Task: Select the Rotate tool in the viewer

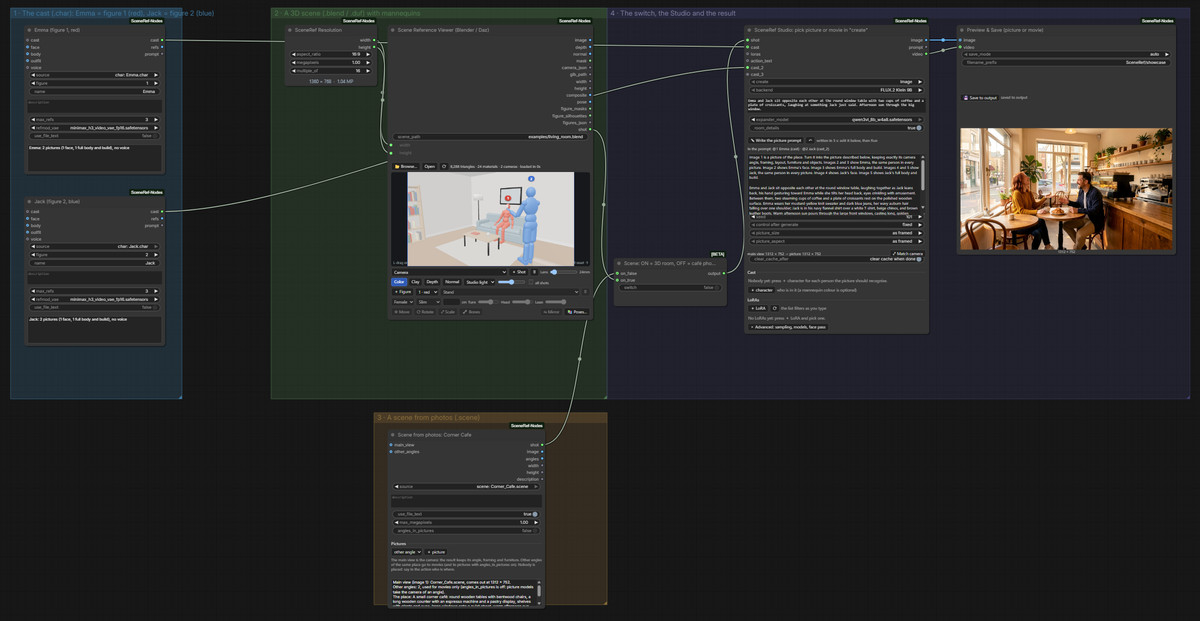Action: click(x=425, y=312)
